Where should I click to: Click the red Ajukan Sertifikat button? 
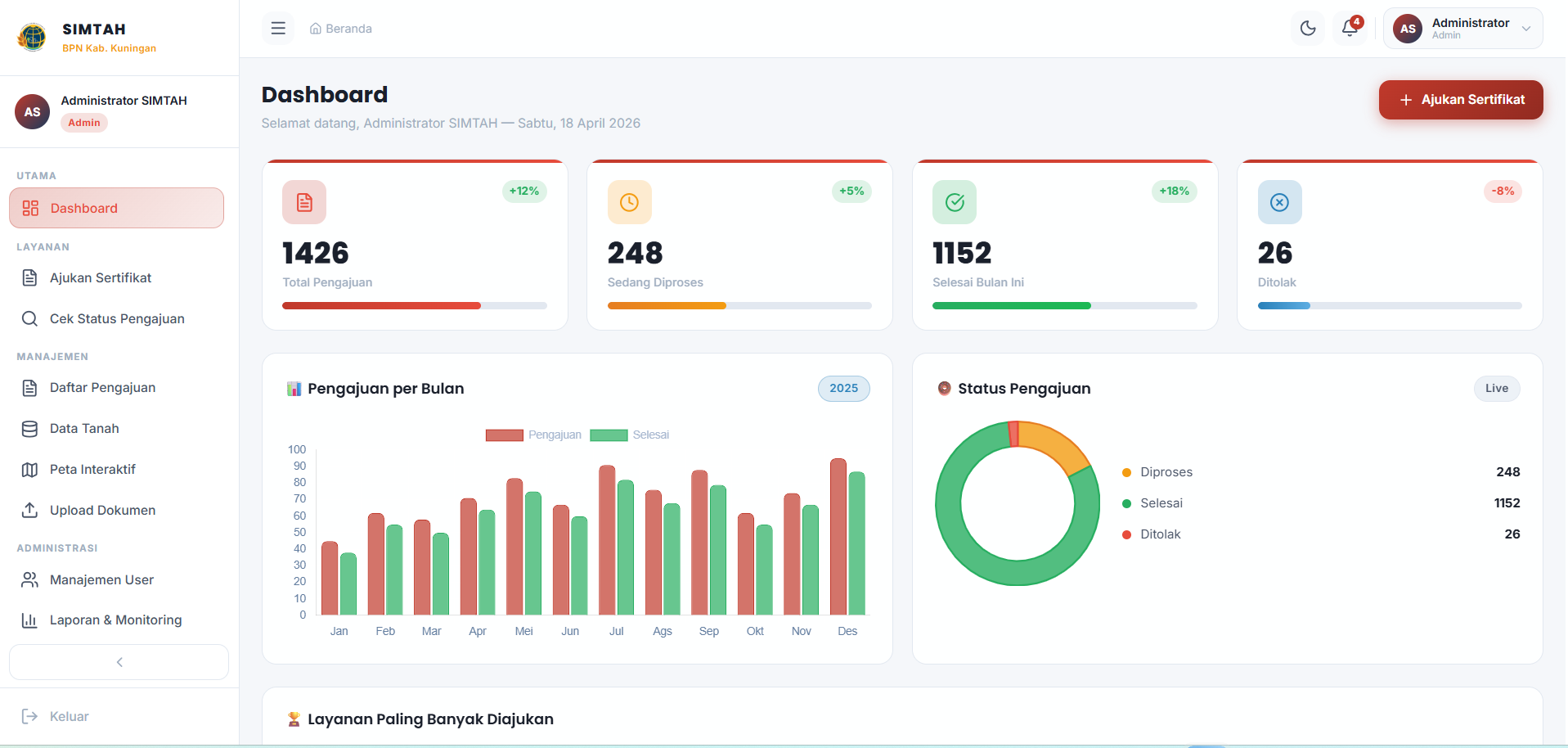(1461, 100)
